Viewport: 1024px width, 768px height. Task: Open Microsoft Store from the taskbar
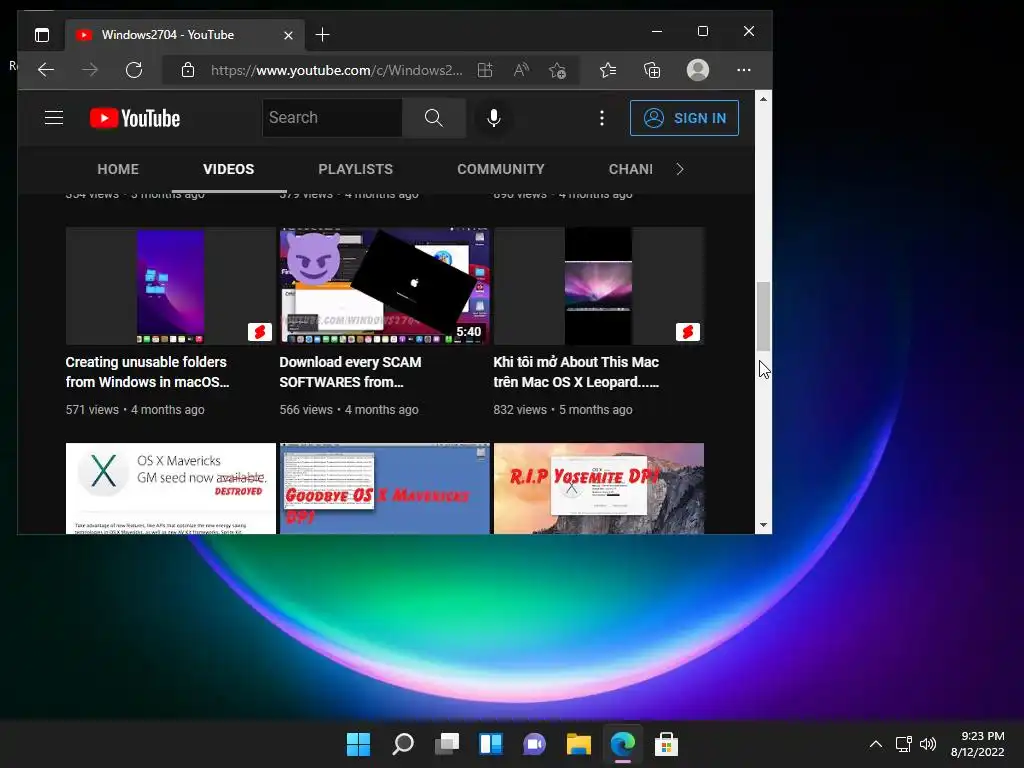click(x=666, y=744)
